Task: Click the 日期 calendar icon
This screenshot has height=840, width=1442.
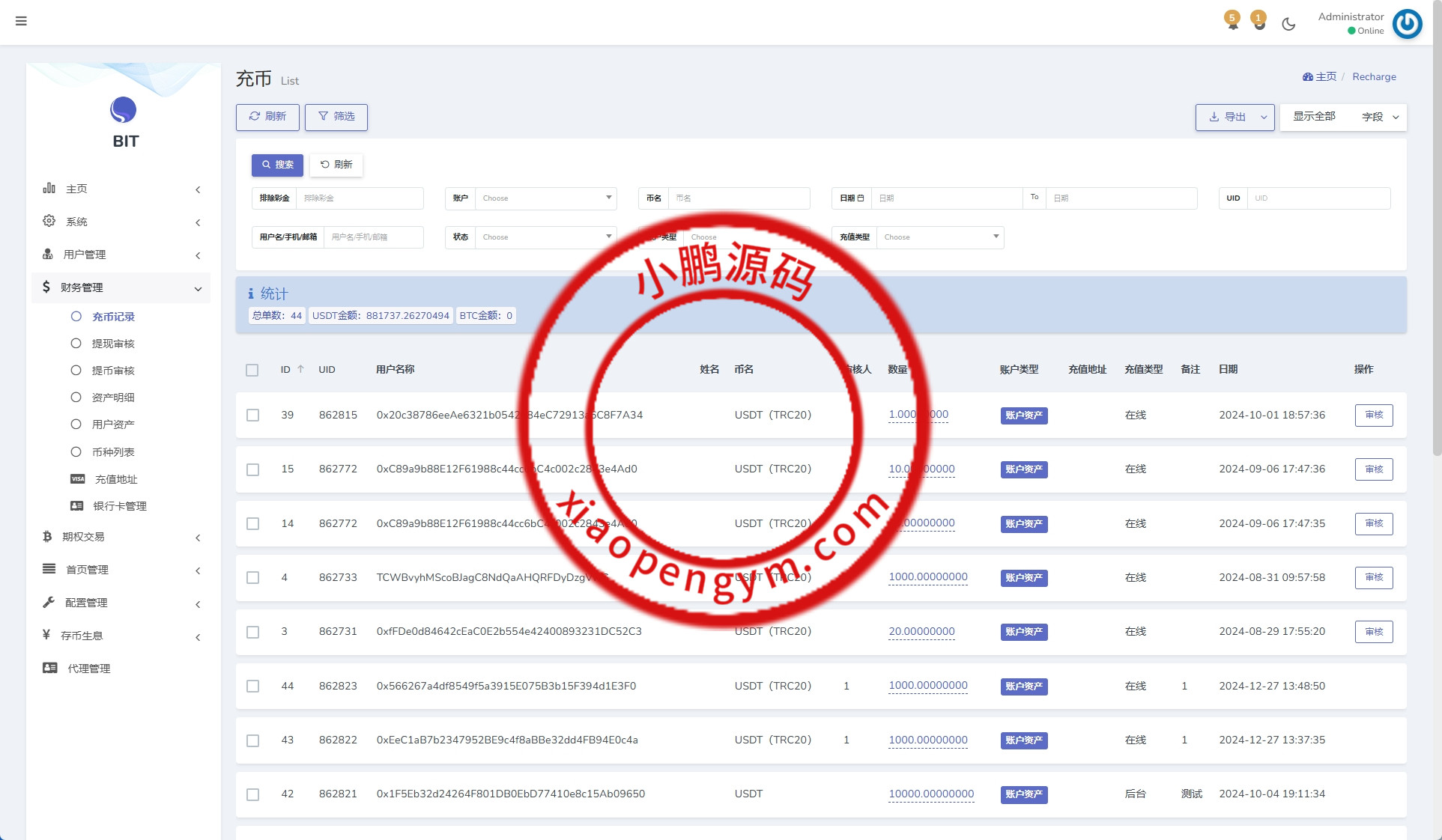Action: point(861,198)
